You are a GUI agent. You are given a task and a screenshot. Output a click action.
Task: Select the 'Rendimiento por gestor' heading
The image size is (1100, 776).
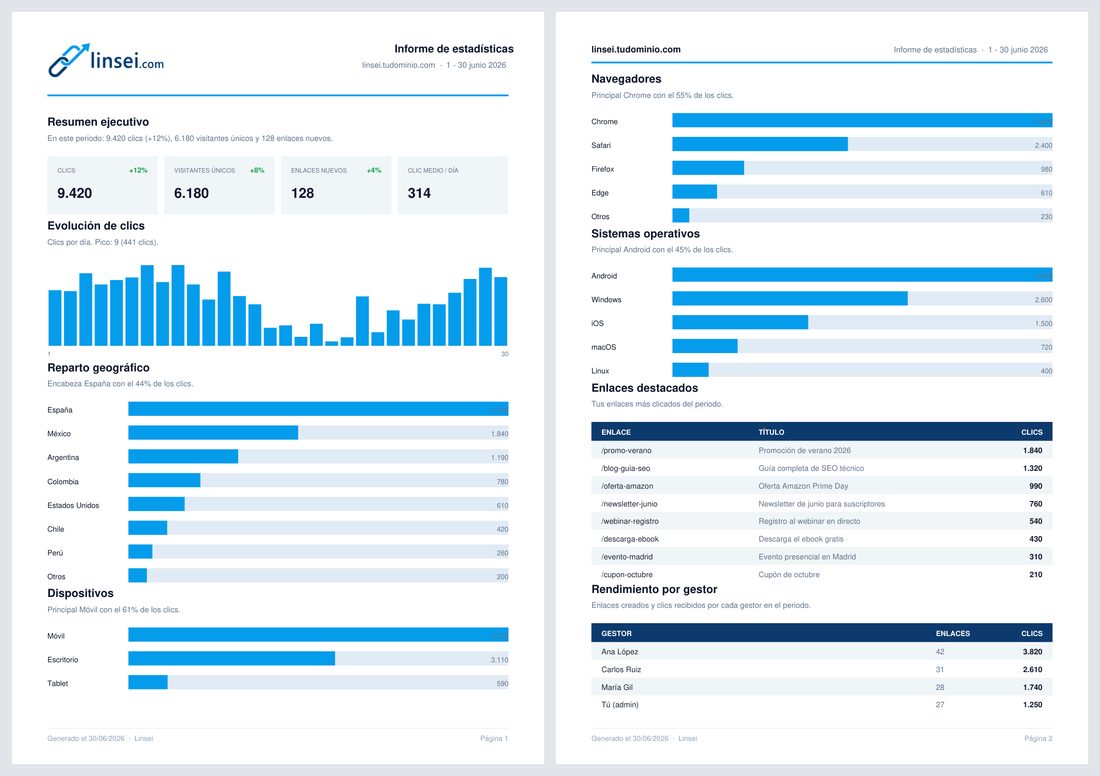tap(655, 589)
